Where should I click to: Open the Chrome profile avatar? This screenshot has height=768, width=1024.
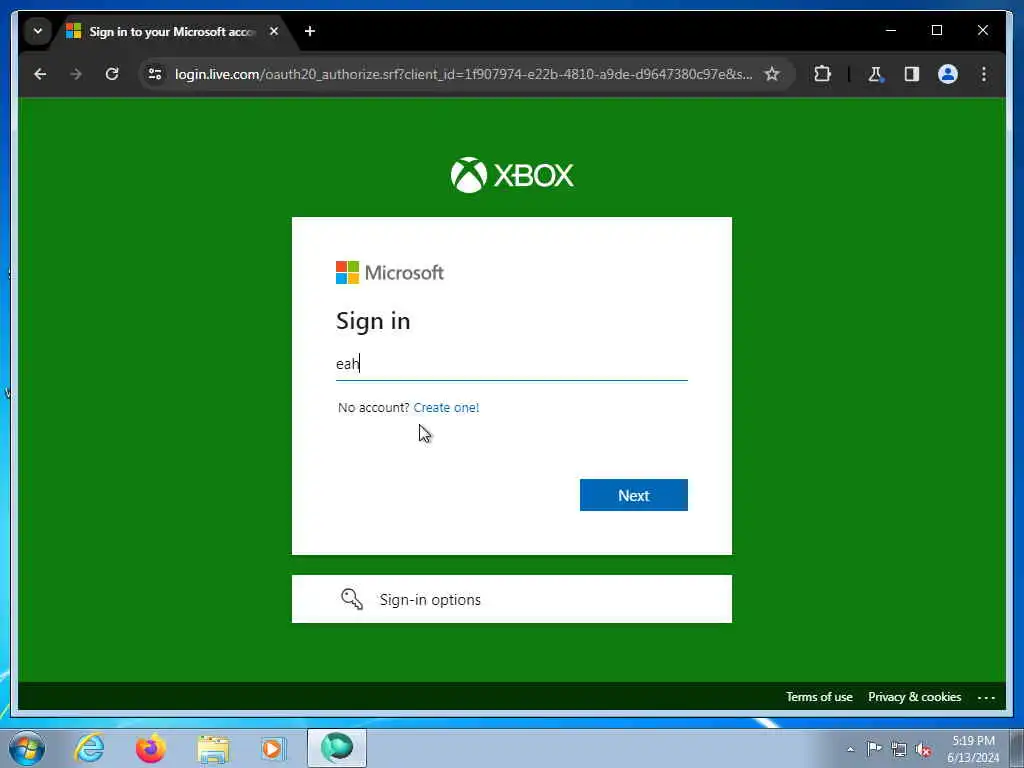click(x=948, y=74)
